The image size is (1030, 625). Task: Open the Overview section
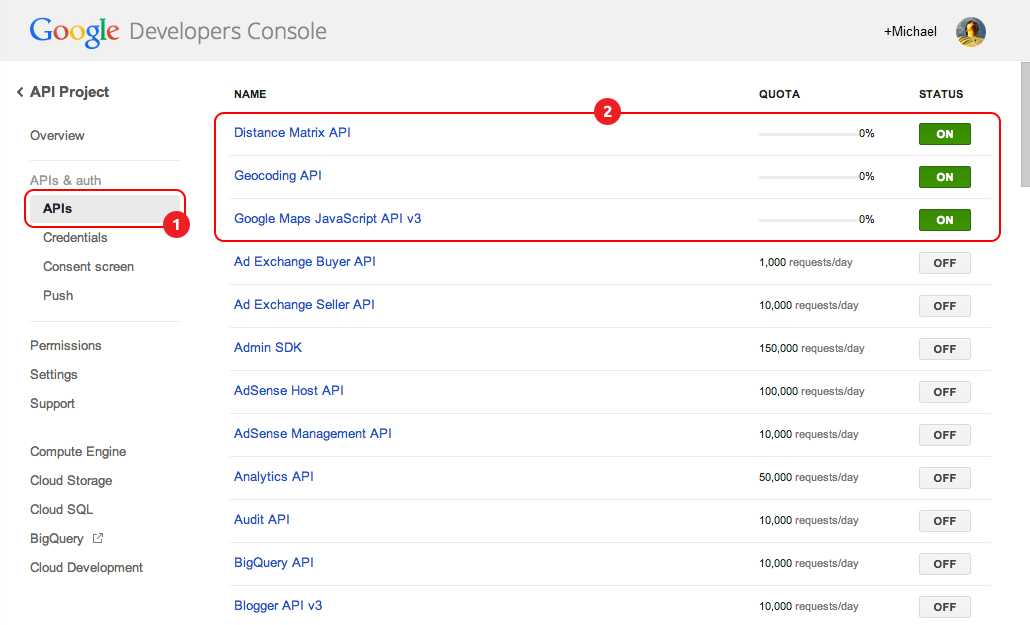coord(57,136)
